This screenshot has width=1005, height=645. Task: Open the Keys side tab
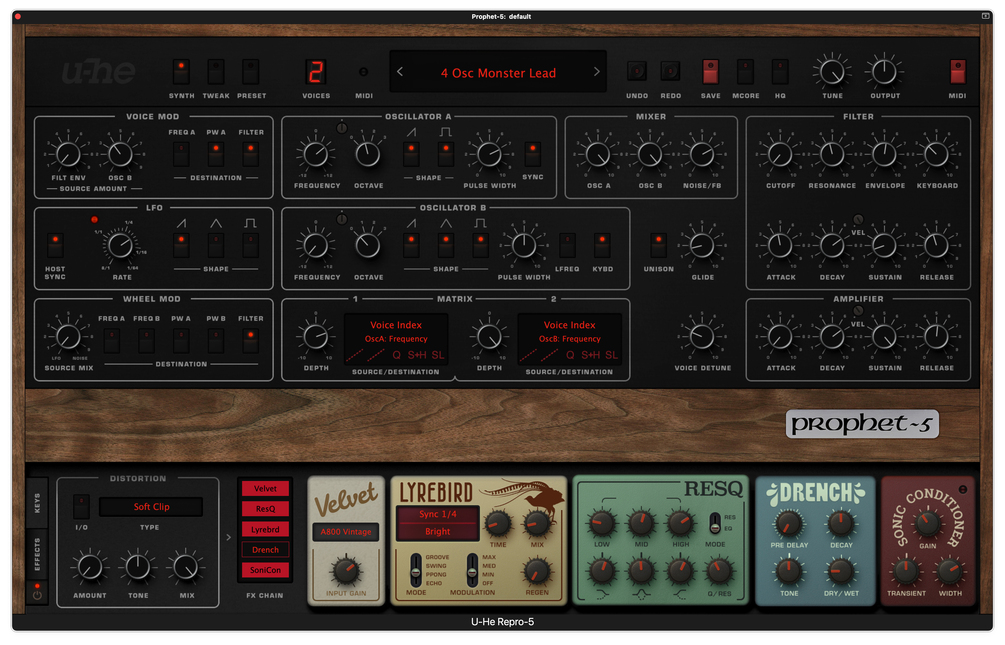point(37,503)
